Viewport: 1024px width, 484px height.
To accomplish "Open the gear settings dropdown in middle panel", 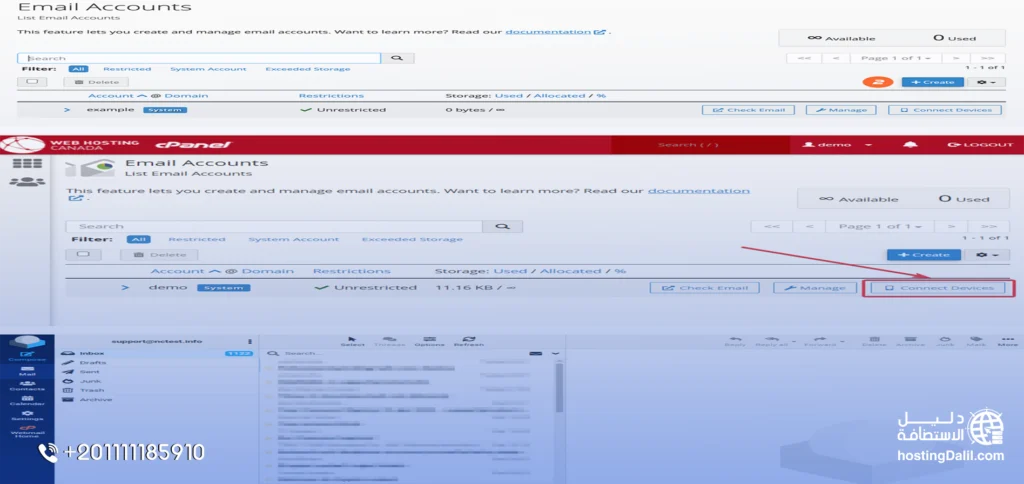I will tap(987, 255).
